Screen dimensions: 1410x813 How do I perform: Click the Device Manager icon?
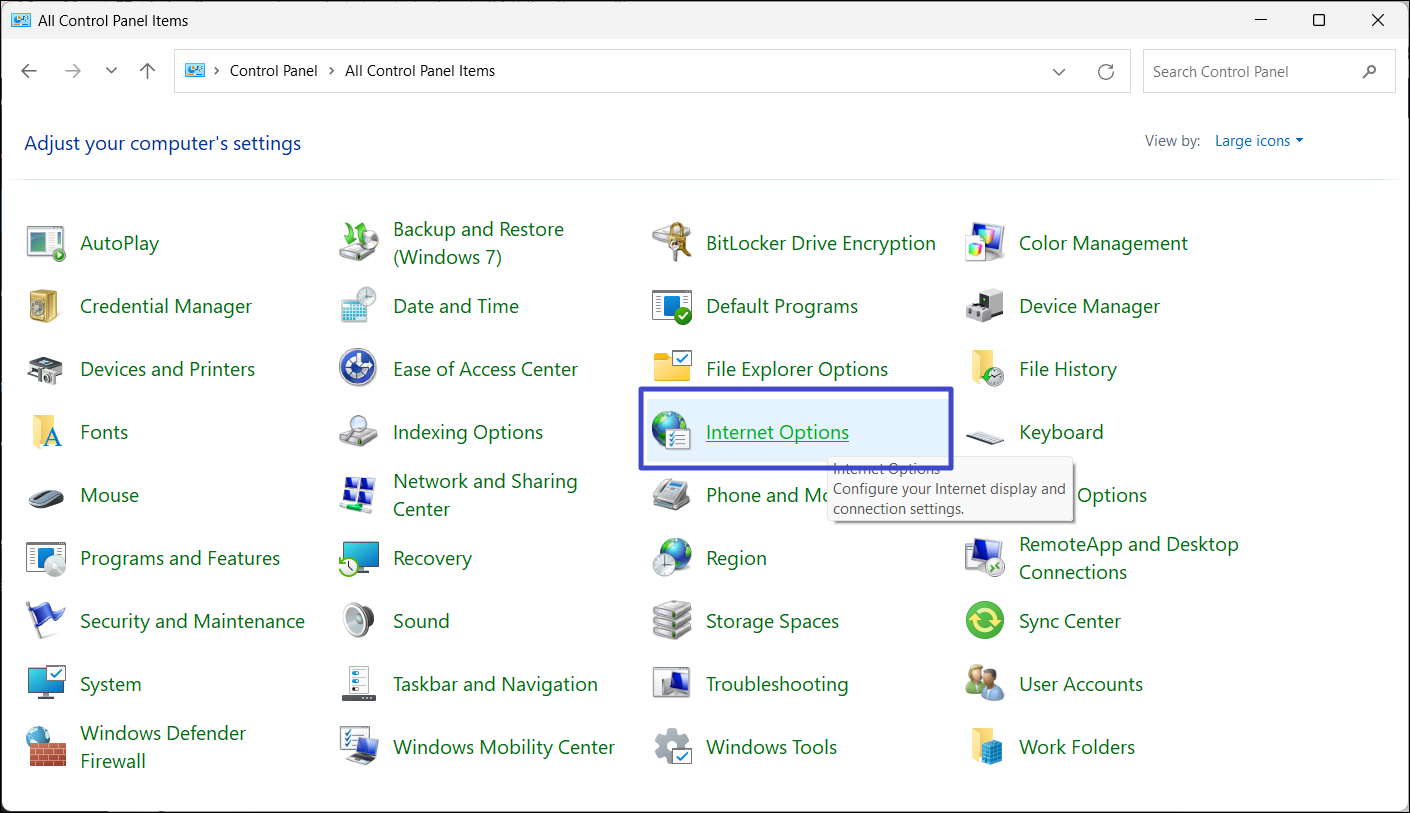coord(985,306)
